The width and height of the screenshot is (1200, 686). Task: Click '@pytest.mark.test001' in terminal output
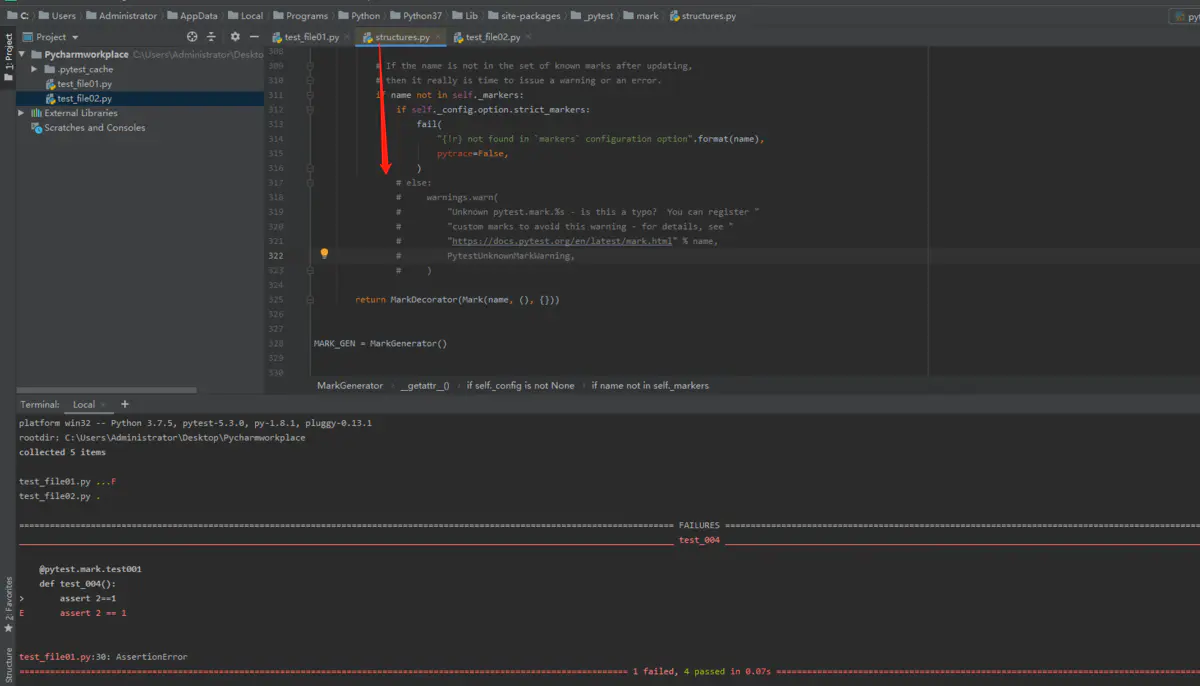coord(90,569)
